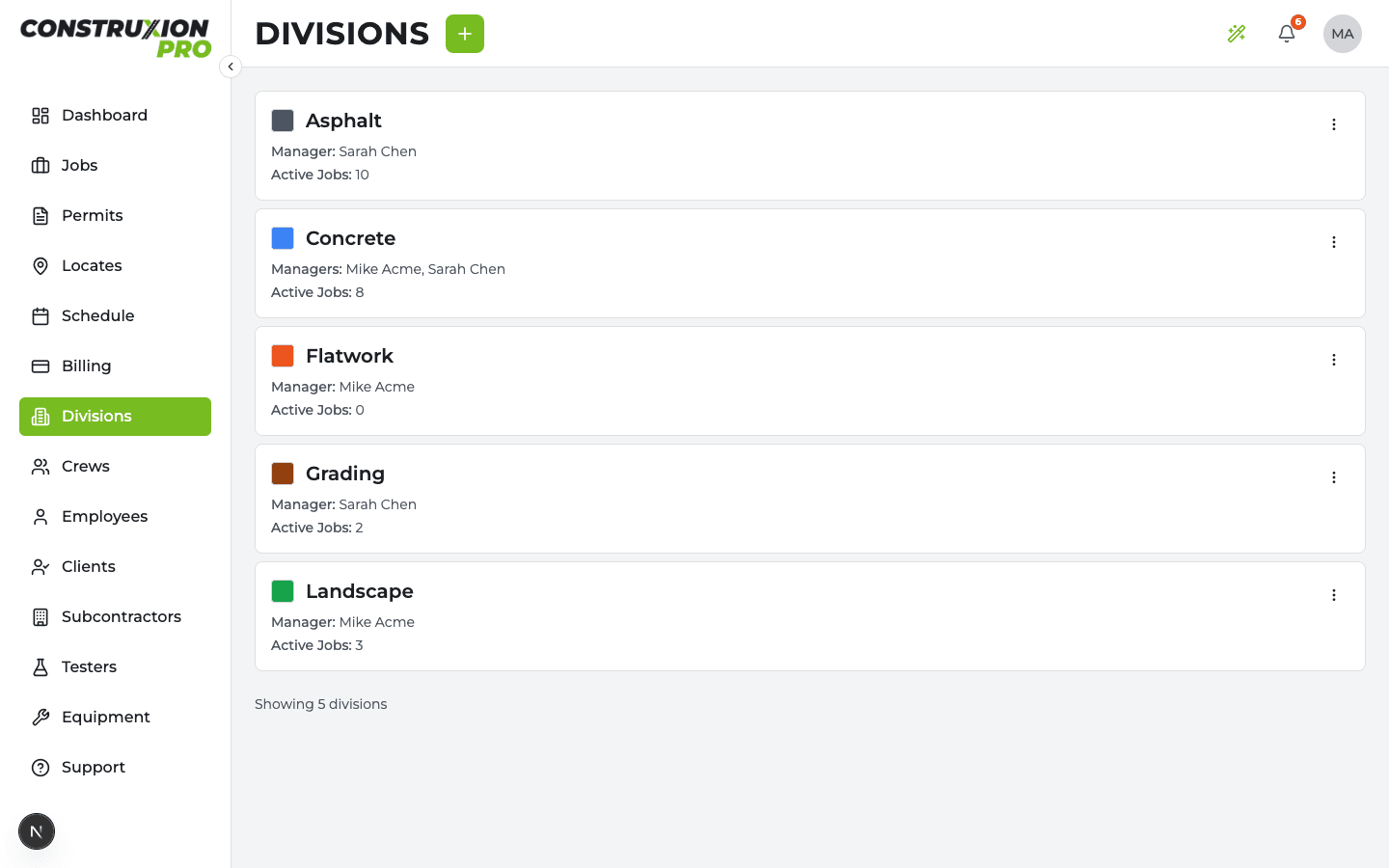This screenshot has width=1389, height=868.
Task: Click the Permits document icon
Action: [x=41, y=216]
